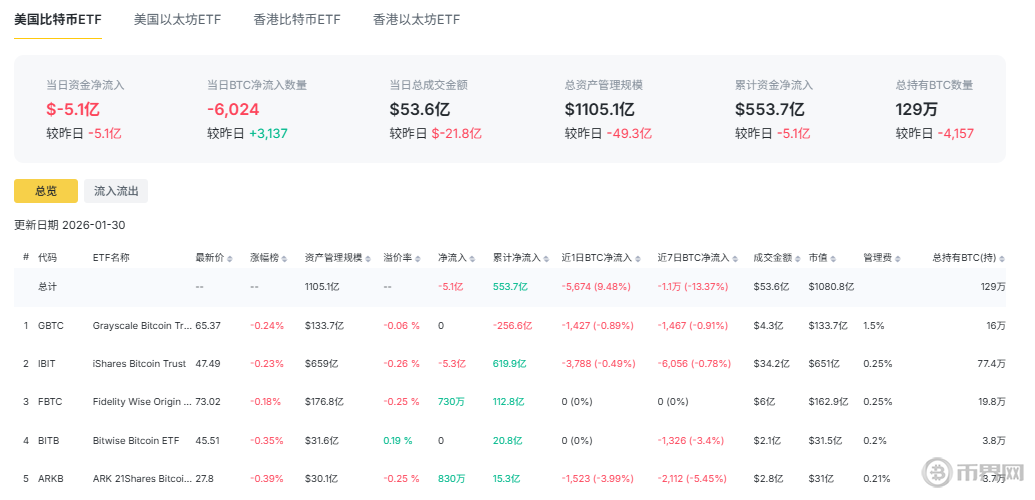The image size is (1035, 500).
Task: Click sort icon beside 资产管理规模
Action: click(367, 258)
